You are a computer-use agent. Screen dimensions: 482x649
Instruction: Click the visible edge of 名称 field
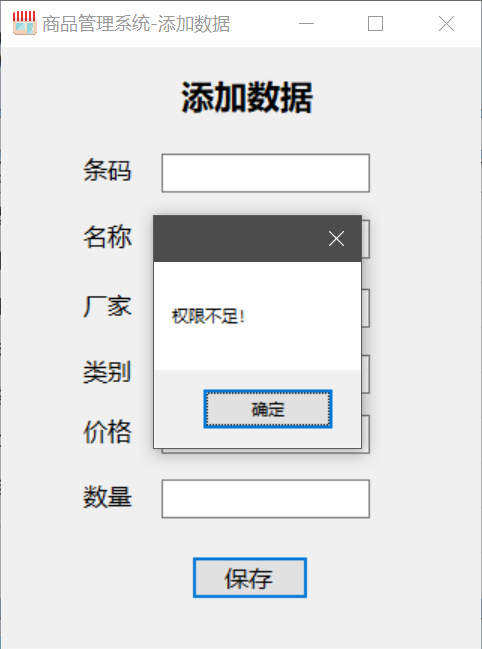pyautogui.click(x=366, y=239)
